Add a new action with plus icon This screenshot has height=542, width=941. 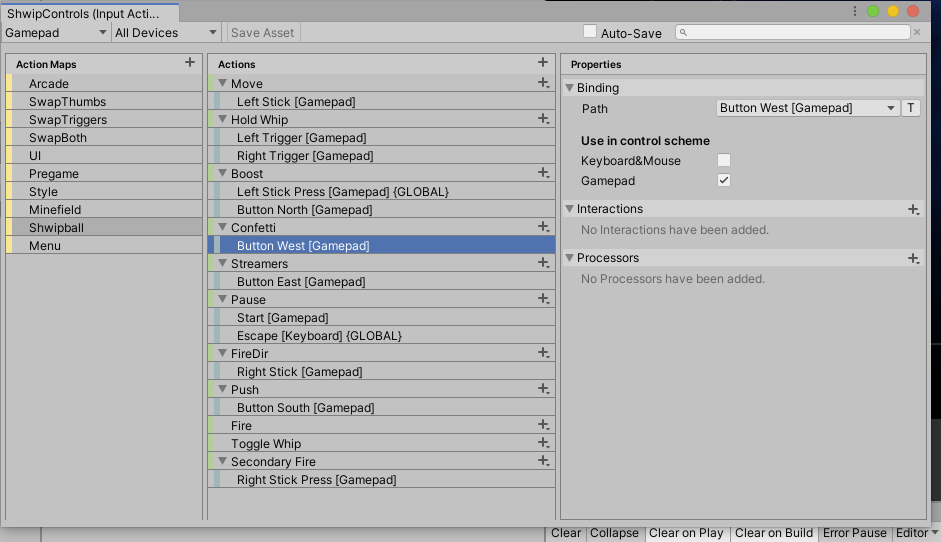pyautogui.click(x=542, y=63)
